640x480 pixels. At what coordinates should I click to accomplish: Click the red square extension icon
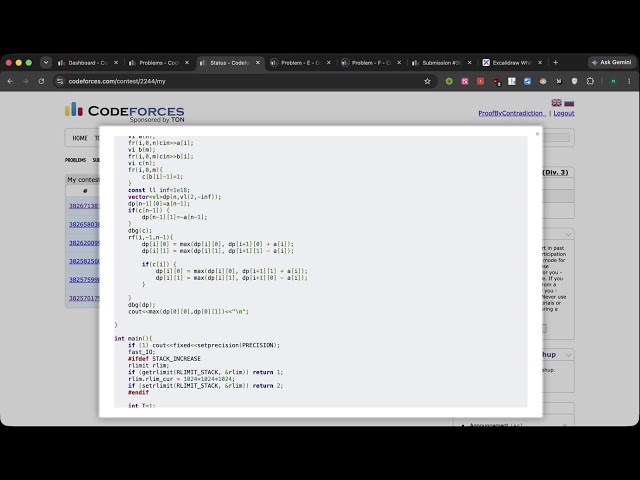pos(480,81)
